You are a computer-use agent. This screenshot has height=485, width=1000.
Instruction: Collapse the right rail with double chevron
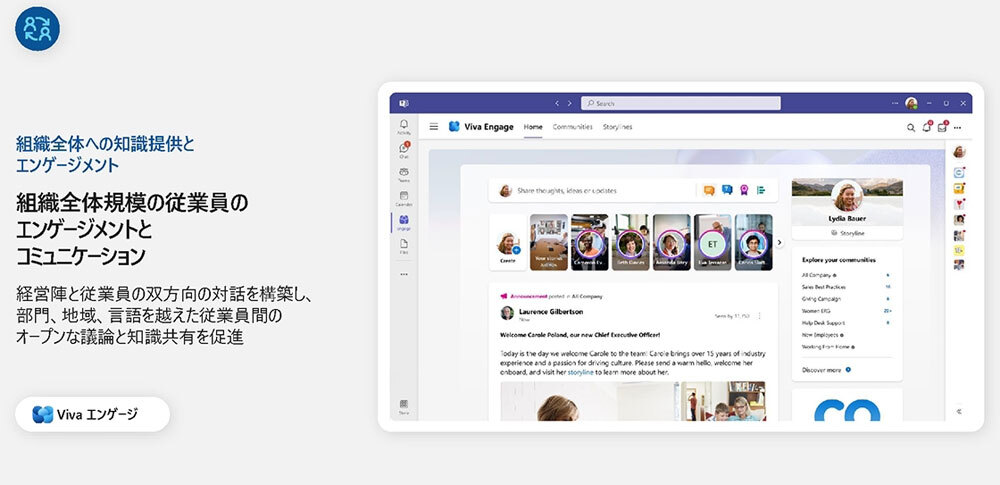(x=959, y=412)
